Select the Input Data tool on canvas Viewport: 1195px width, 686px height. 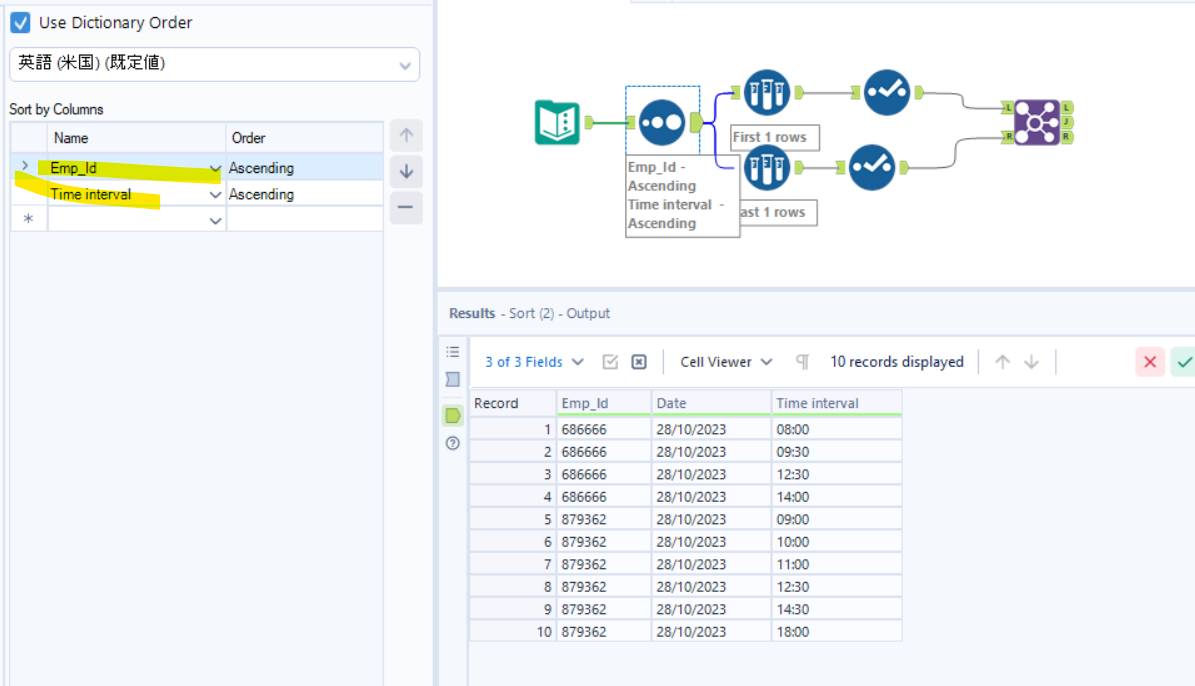[557, 122]
